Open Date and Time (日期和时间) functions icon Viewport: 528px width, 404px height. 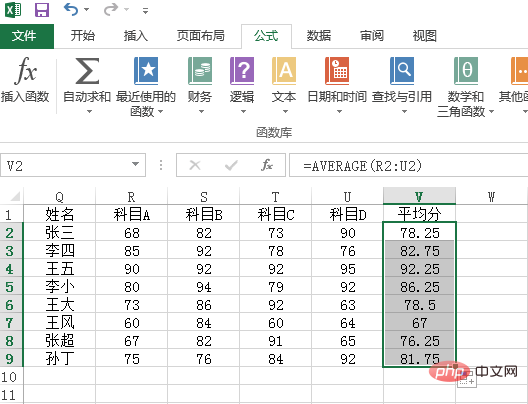337,71
